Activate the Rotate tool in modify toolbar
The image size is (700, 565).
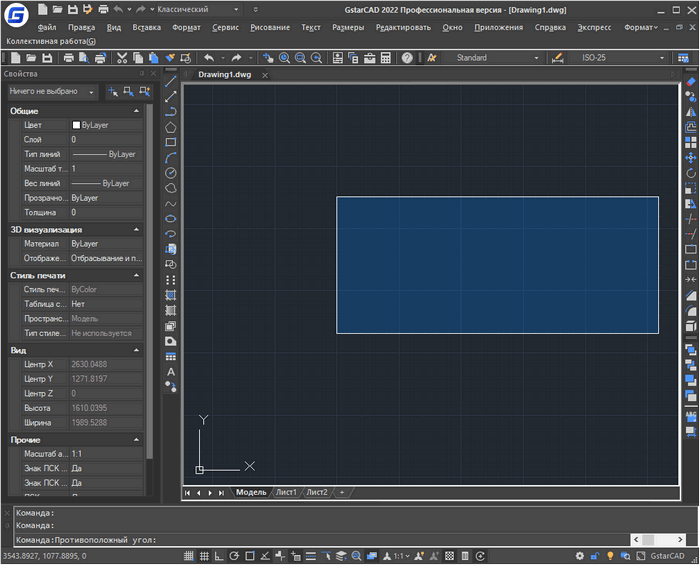click(x=691, y=173)
